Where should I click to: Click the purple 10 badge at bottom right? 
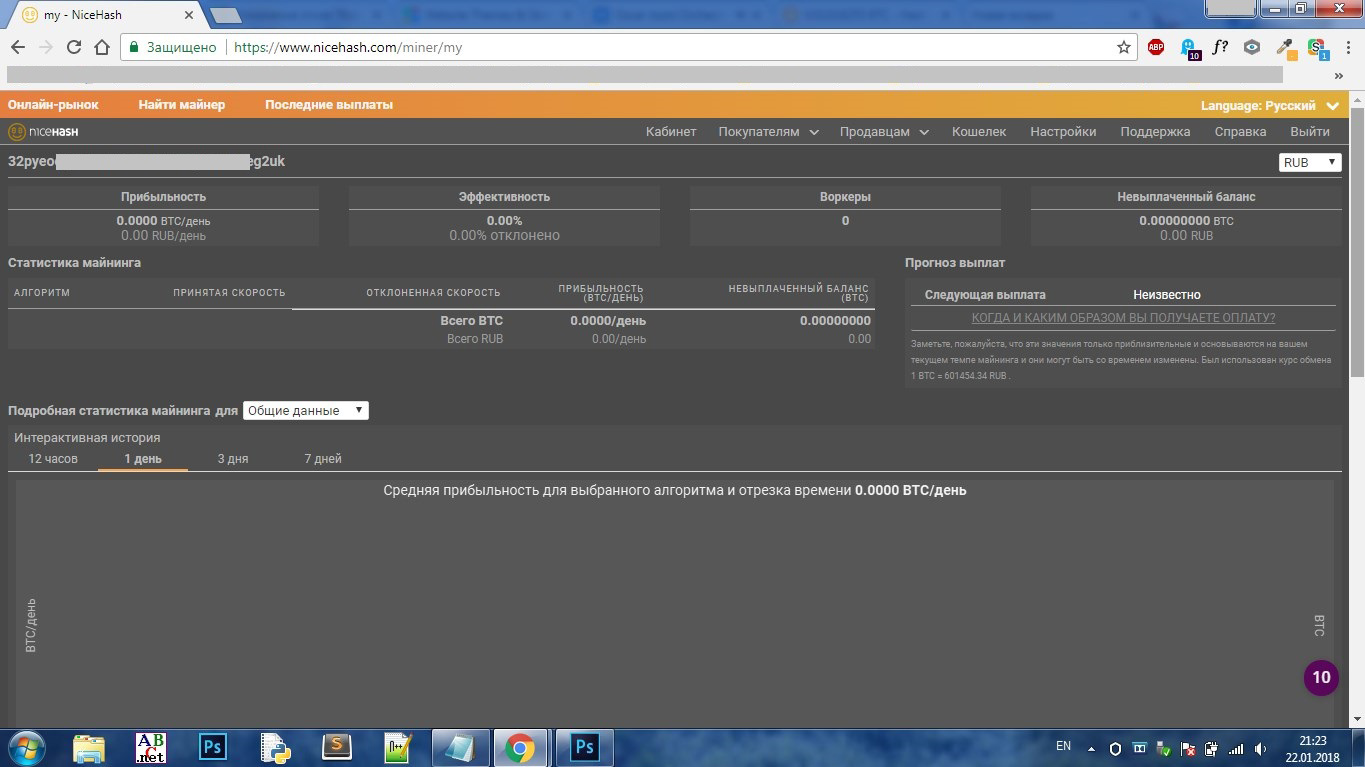point(1321,677)
